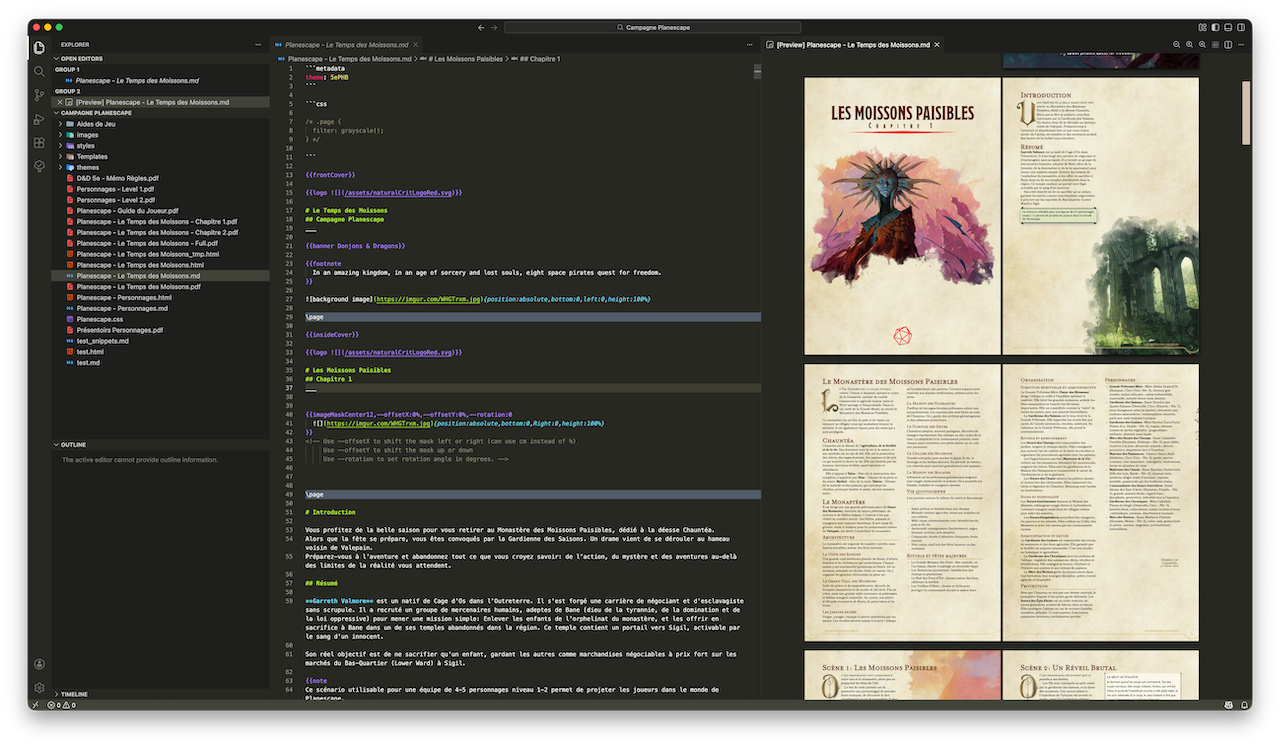Open the Extensions view
This screenshot has width=1280, height=747.
[39, 143]
